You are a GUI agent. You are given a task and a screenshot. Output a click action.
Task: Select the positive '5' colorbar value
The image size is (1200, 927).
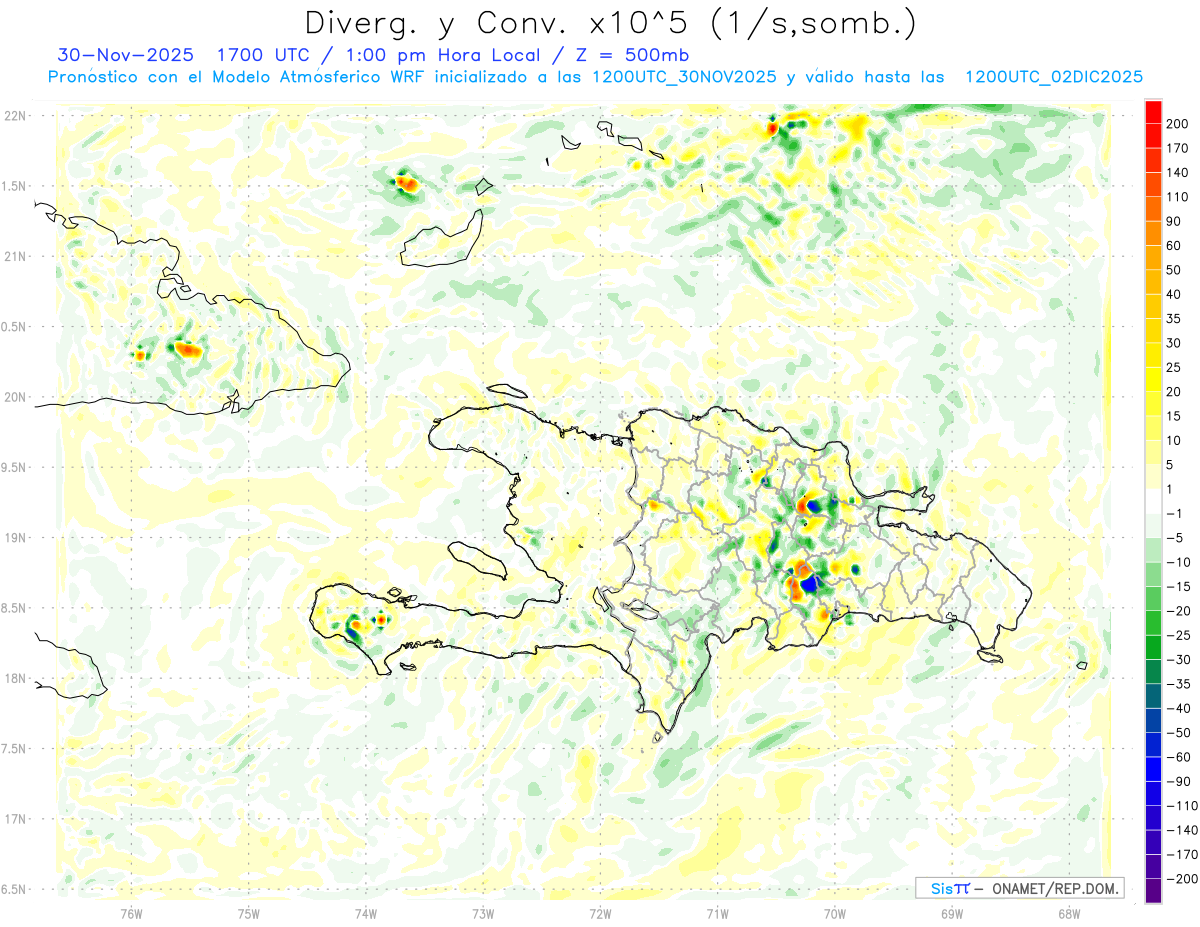tap(1171, 465)
